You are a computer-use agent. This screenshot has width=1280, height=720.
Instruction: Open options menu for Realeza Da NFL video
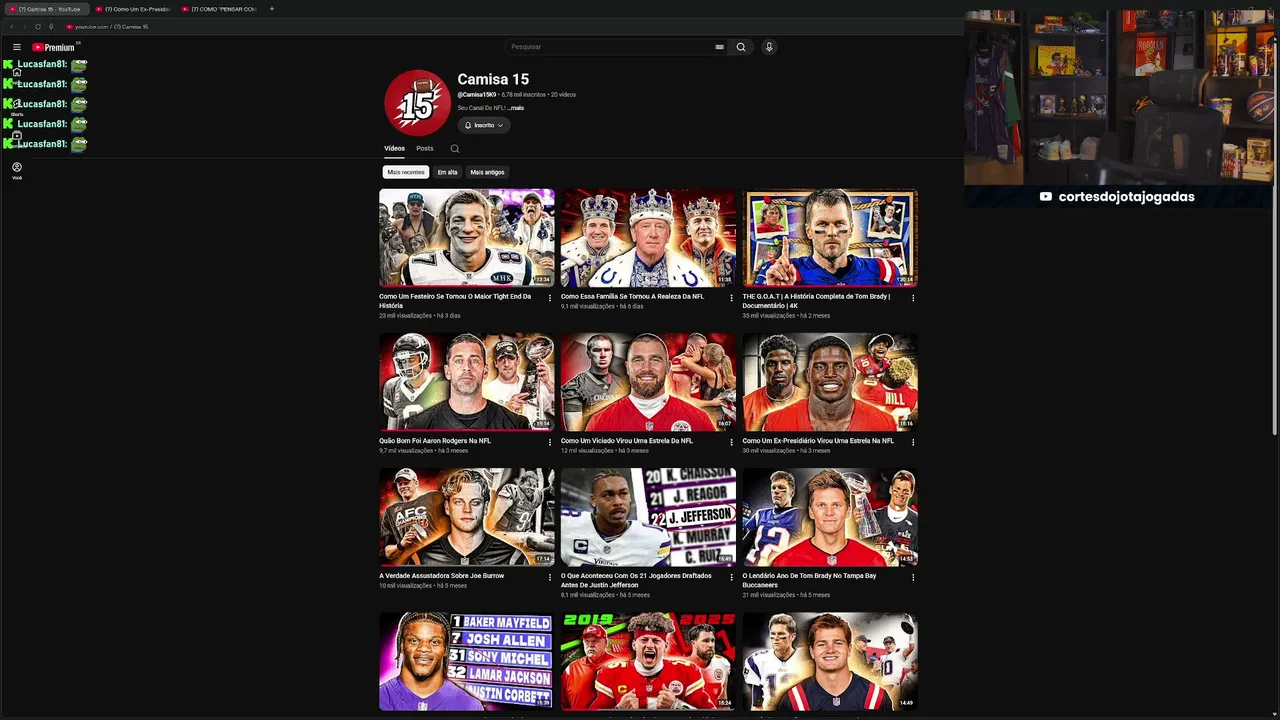[x=731, y=298]
